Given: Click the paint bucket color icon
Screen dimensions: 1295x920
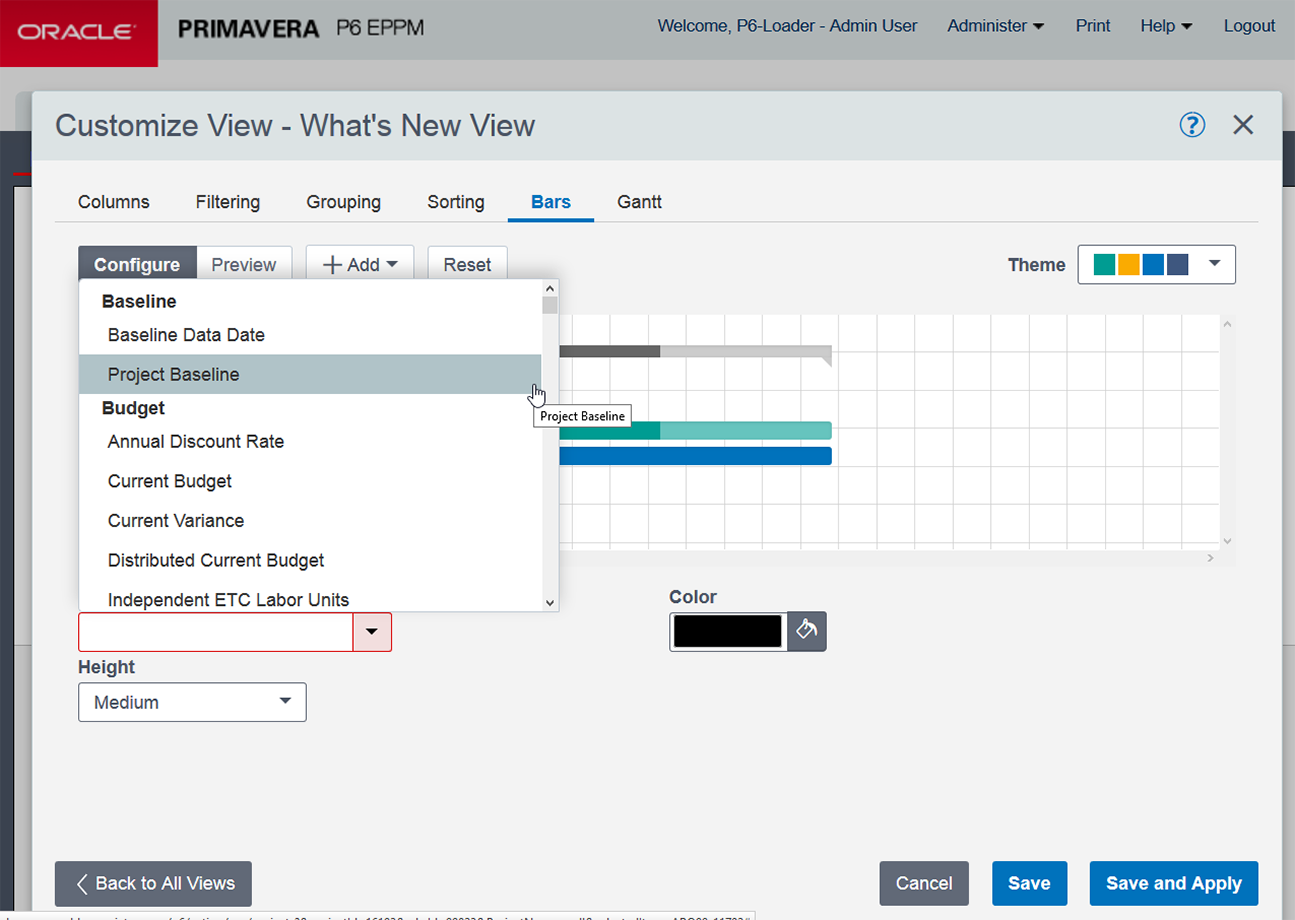Looking at the screenshot, I should point(807,632).
